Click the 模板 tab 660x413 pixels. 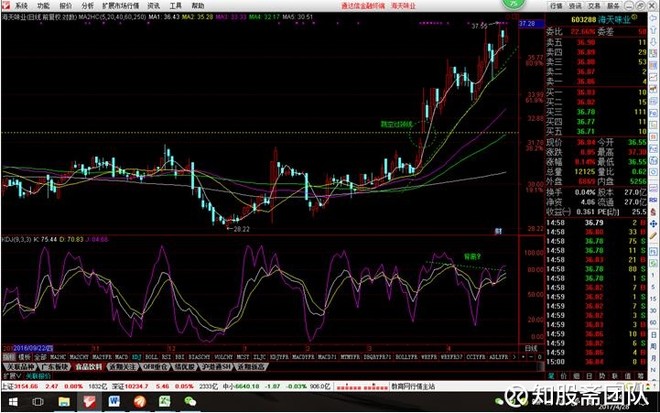click(x=24, y=357)
